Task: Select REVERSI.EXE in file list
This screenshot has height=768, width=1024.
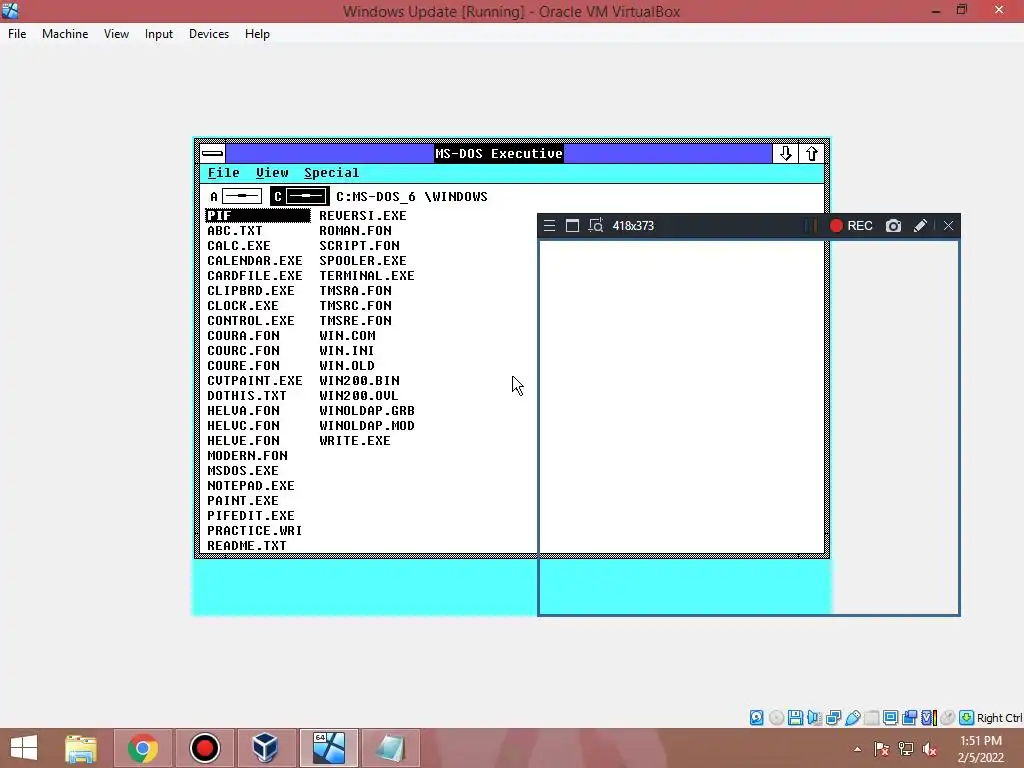Action: 362,216
